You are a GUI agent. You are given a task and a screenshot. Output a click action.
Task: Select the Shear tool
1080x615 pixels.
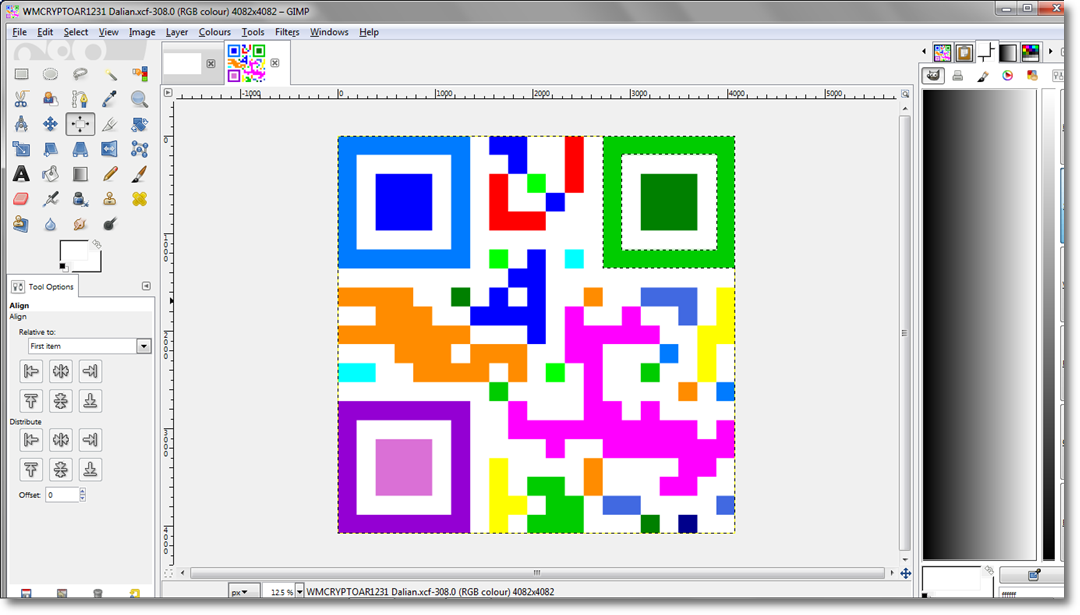click(50, 149)
